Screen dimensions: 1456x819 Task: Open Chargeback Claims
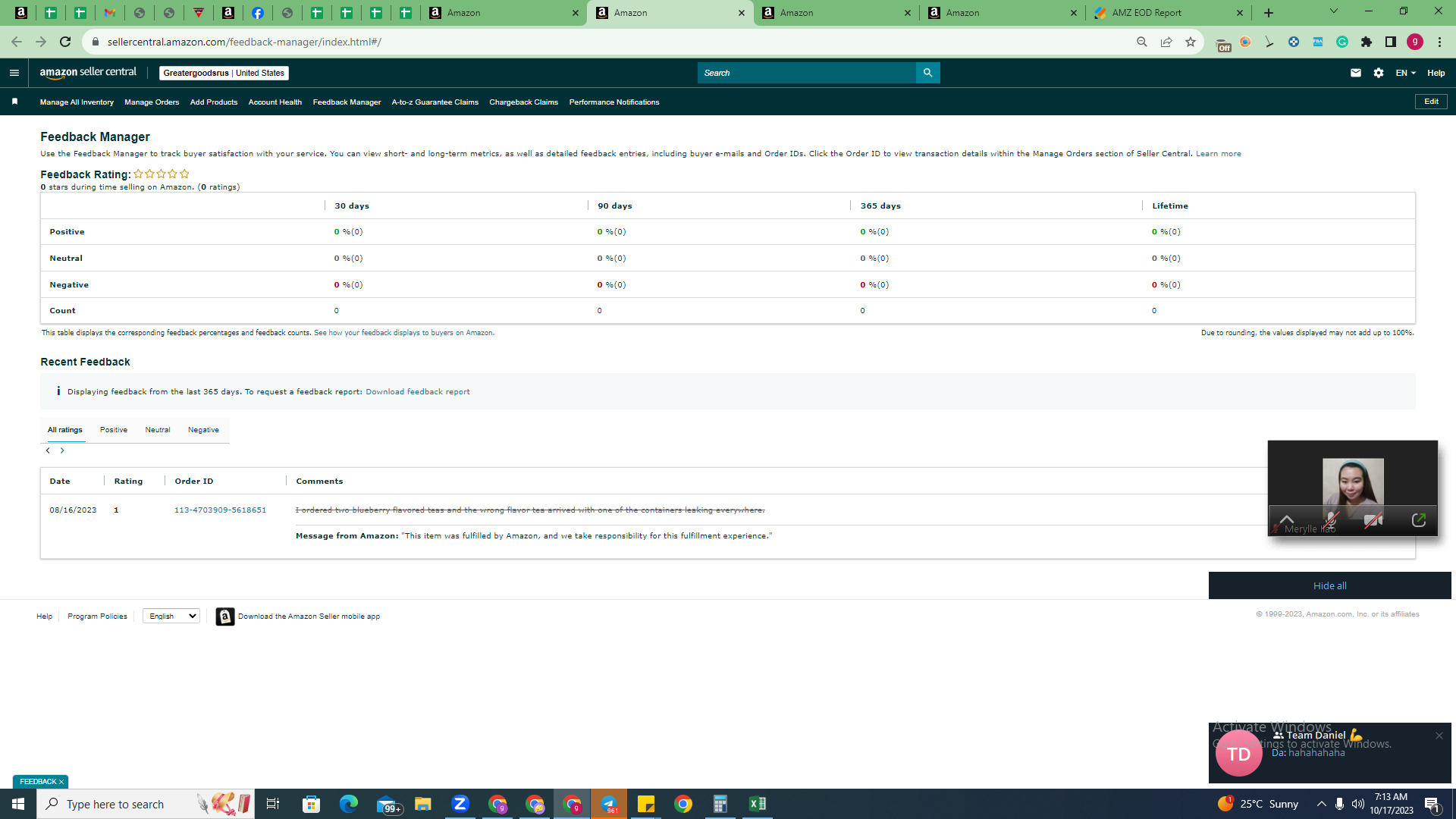tap(524, 102)
